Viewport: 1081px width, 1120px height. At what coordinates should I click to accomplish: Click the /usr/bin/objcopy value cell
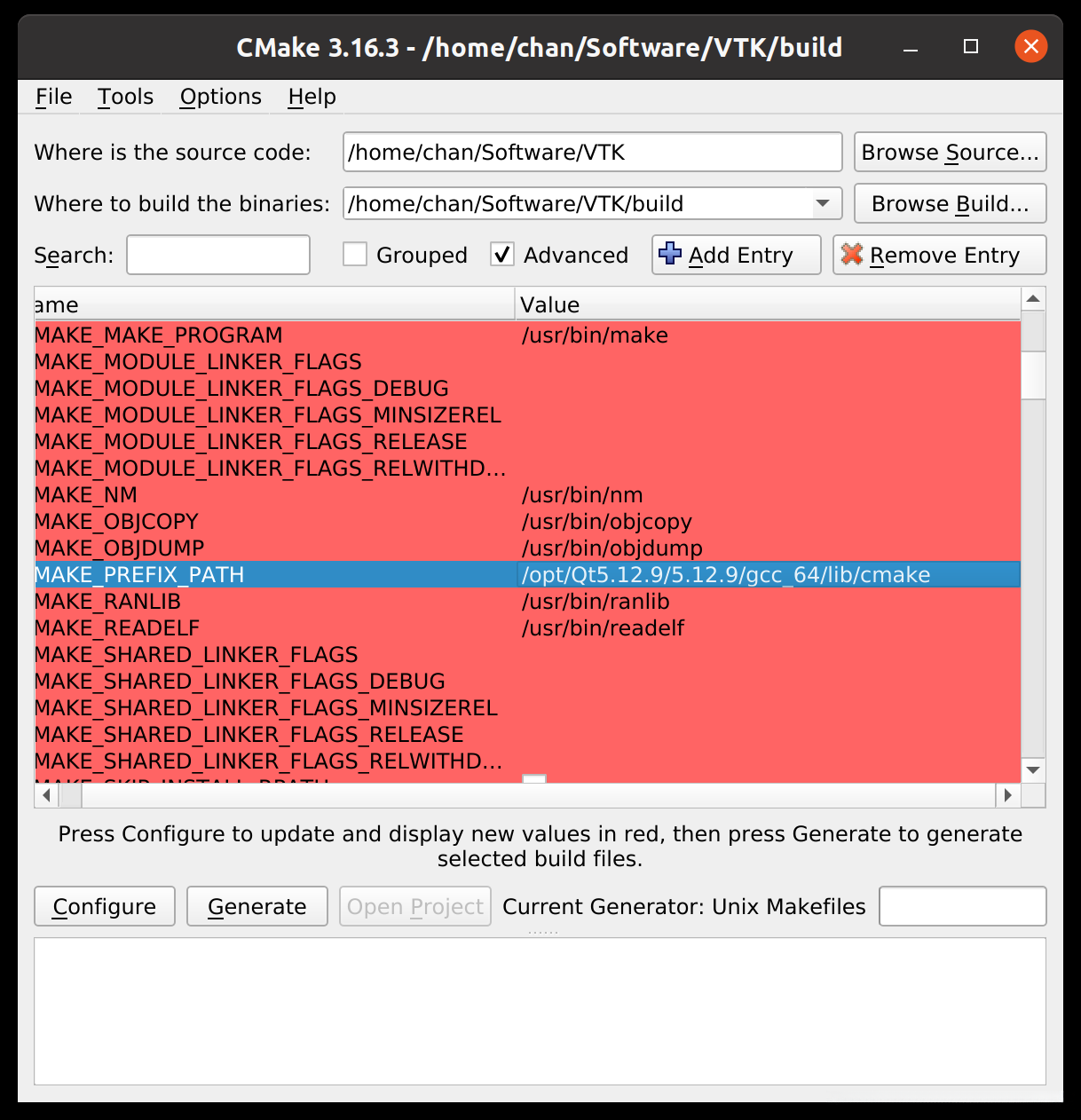pyautogui.click(x=768, y=521)
